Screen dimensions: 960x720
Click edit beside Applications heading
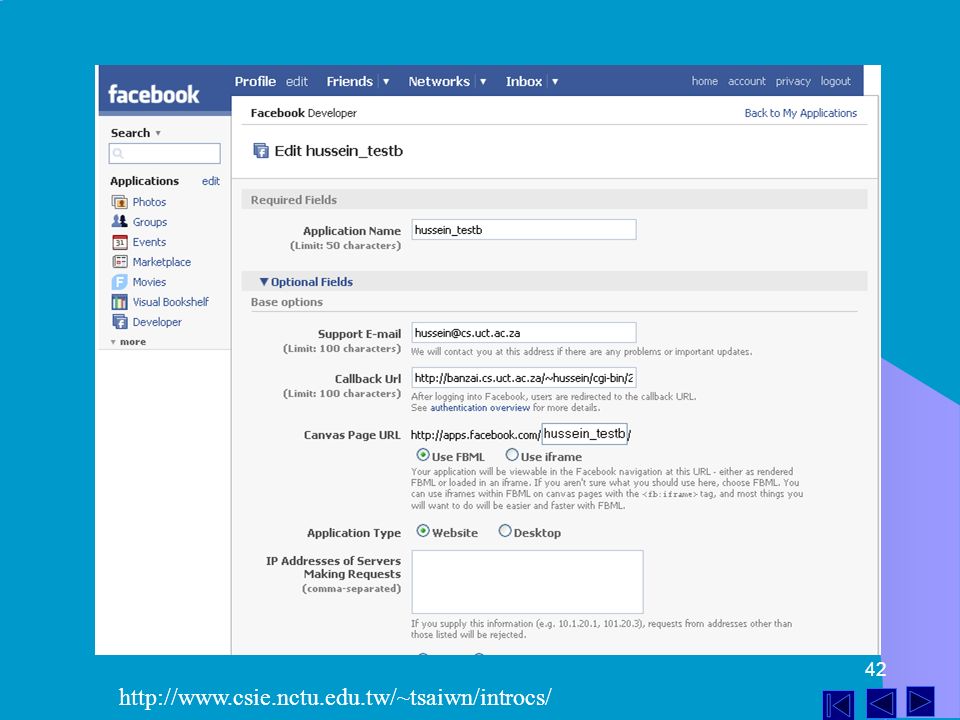pyautogui.click(x=211, y=181)
